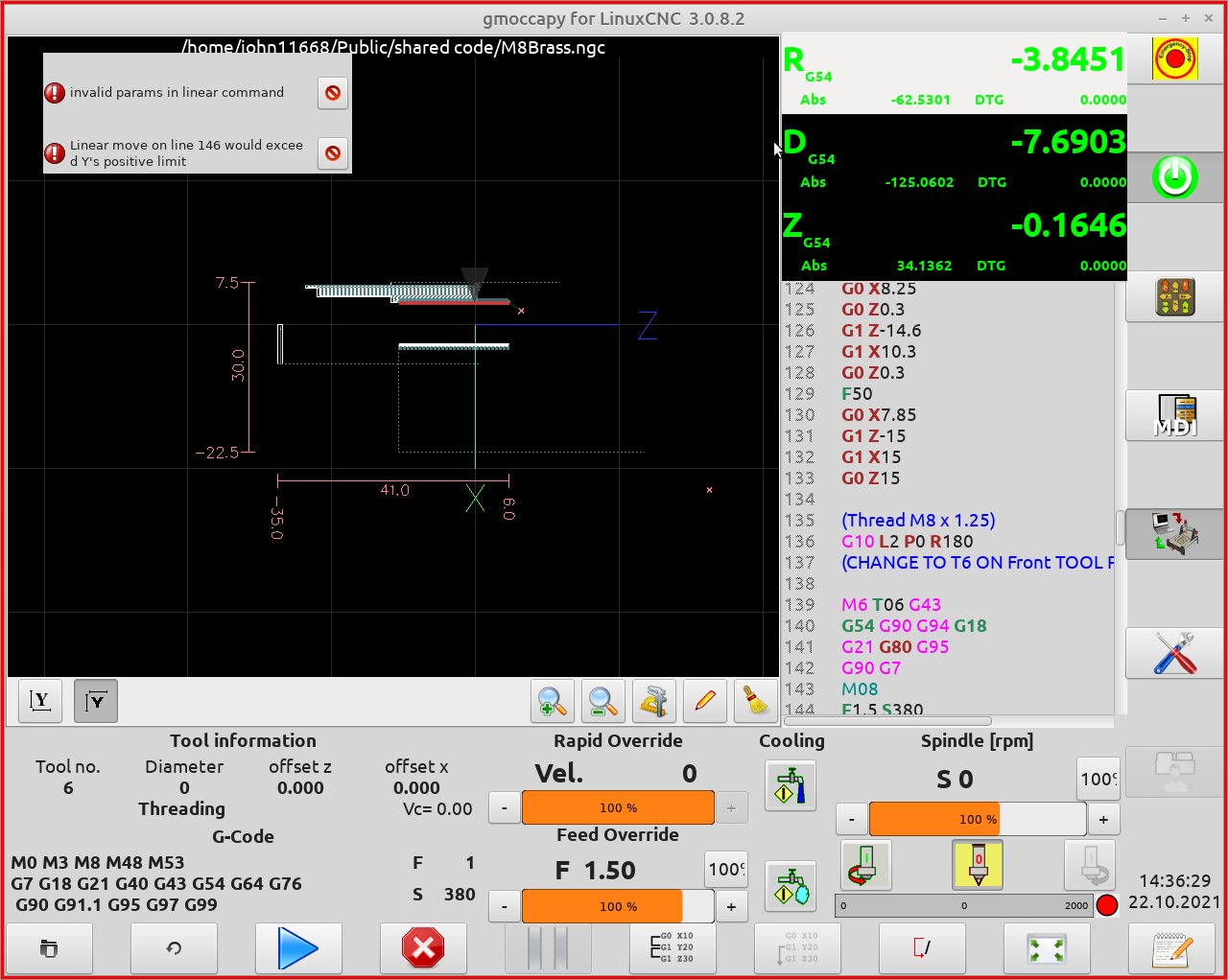
Task: Switch to Auto mode button
Action: pos(1175,534)
